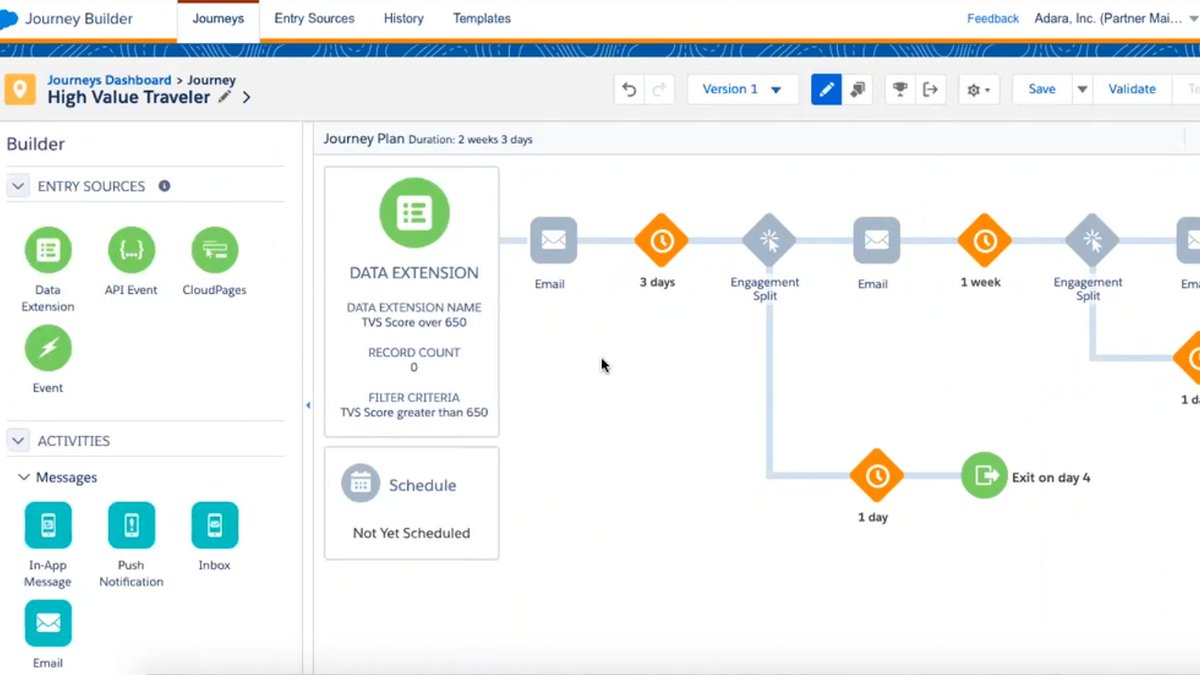This screenshot has height=675, width=1200.
Task: Open the arrow dropdown beside Save
Action: click(1081, 89)
